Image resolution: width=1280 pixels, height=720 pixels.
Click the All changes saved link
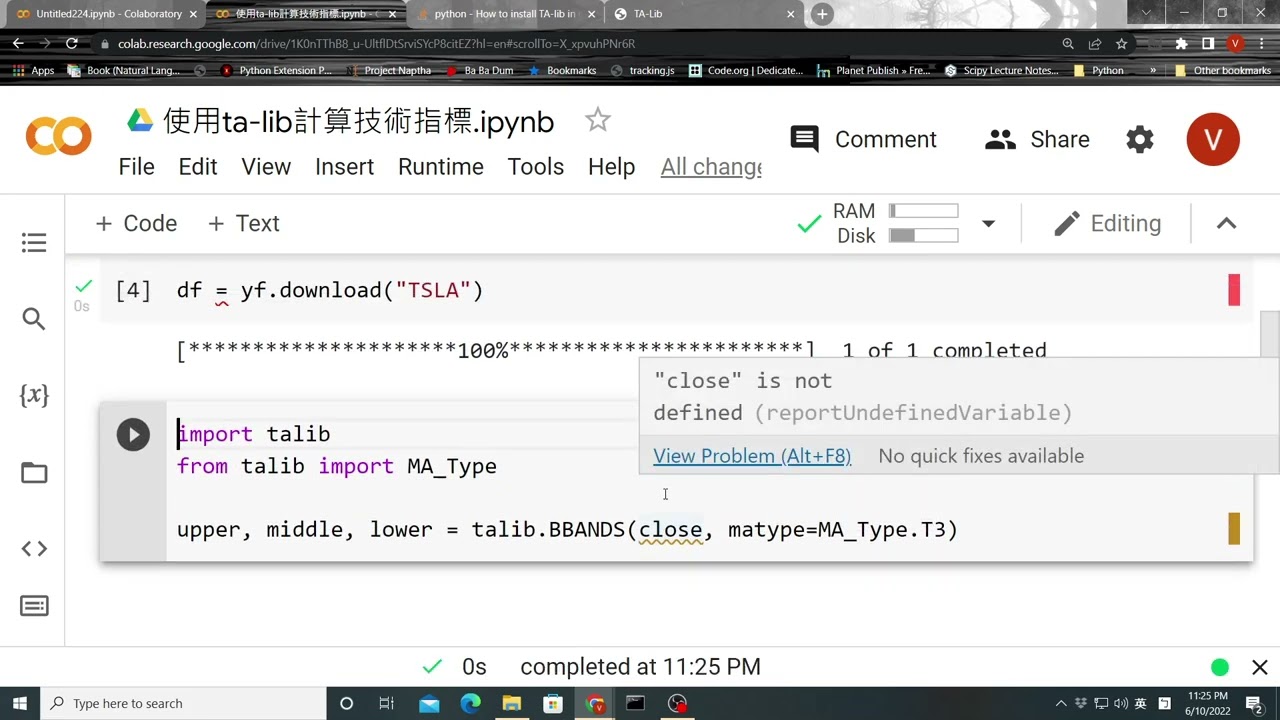tap(711, 167)
